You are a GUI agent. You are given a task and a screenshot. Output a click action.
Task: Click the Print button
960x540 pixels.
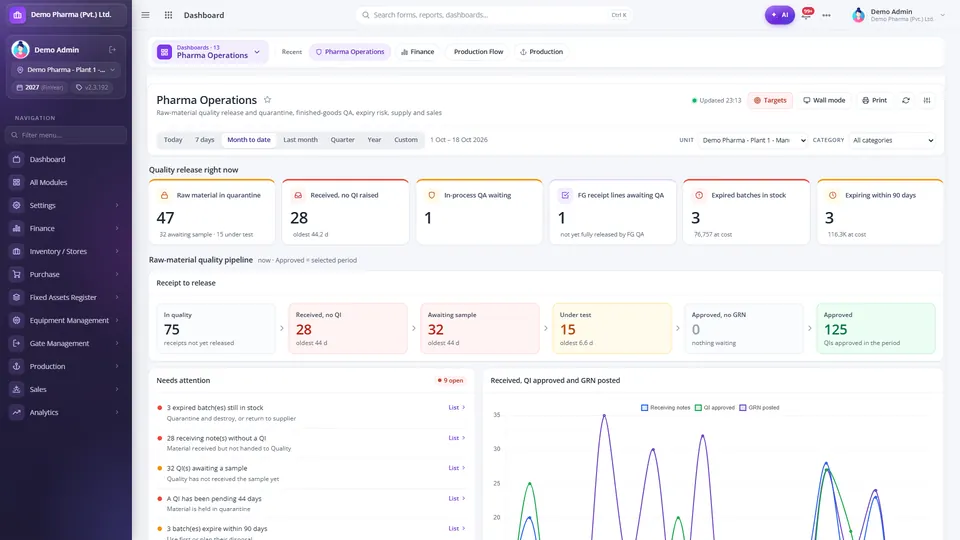(874, 100)
